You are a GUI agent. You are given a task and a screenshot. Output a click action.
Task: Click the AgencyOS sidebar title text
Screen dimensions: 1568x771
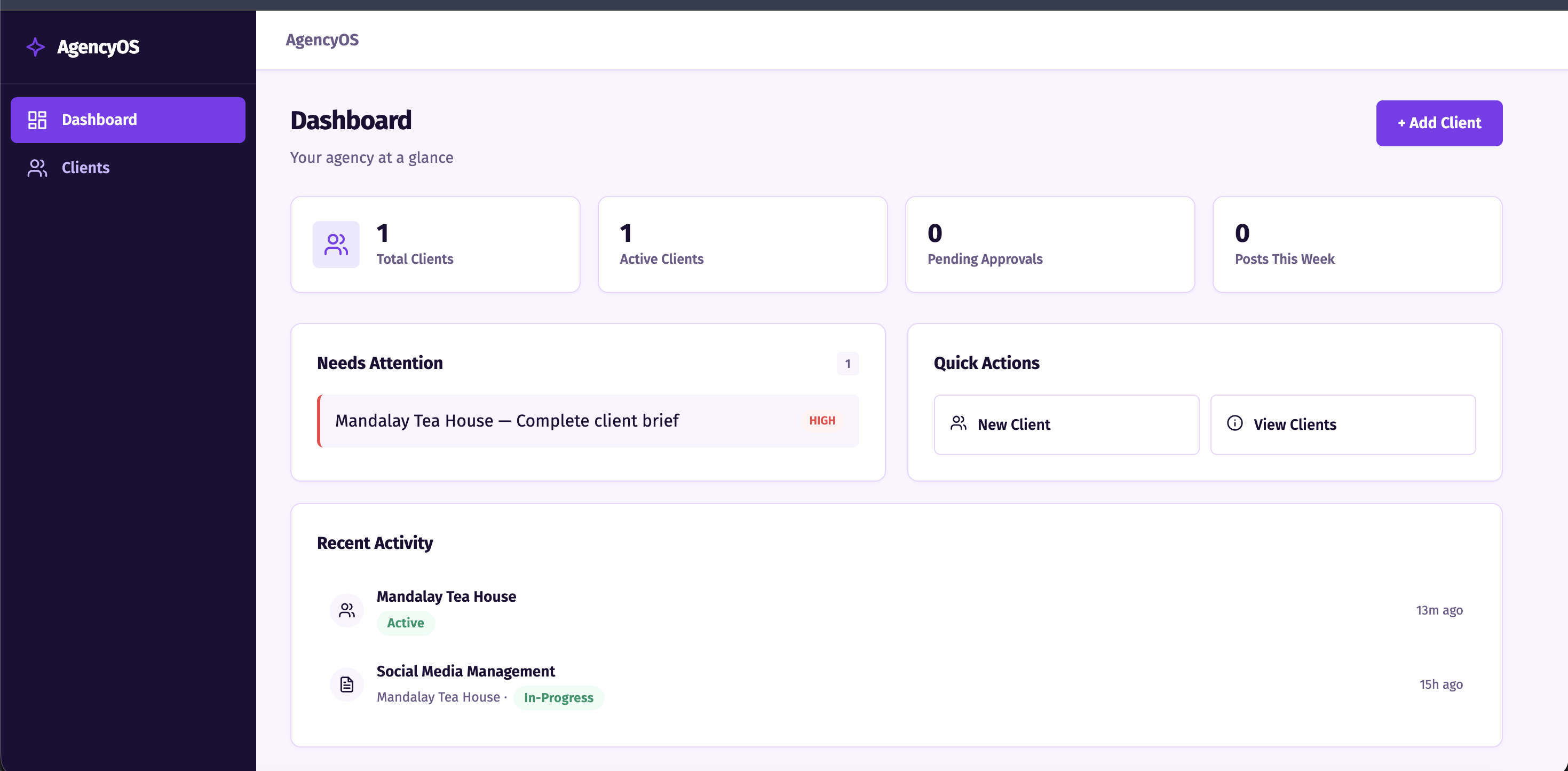[x=98, y=47]
